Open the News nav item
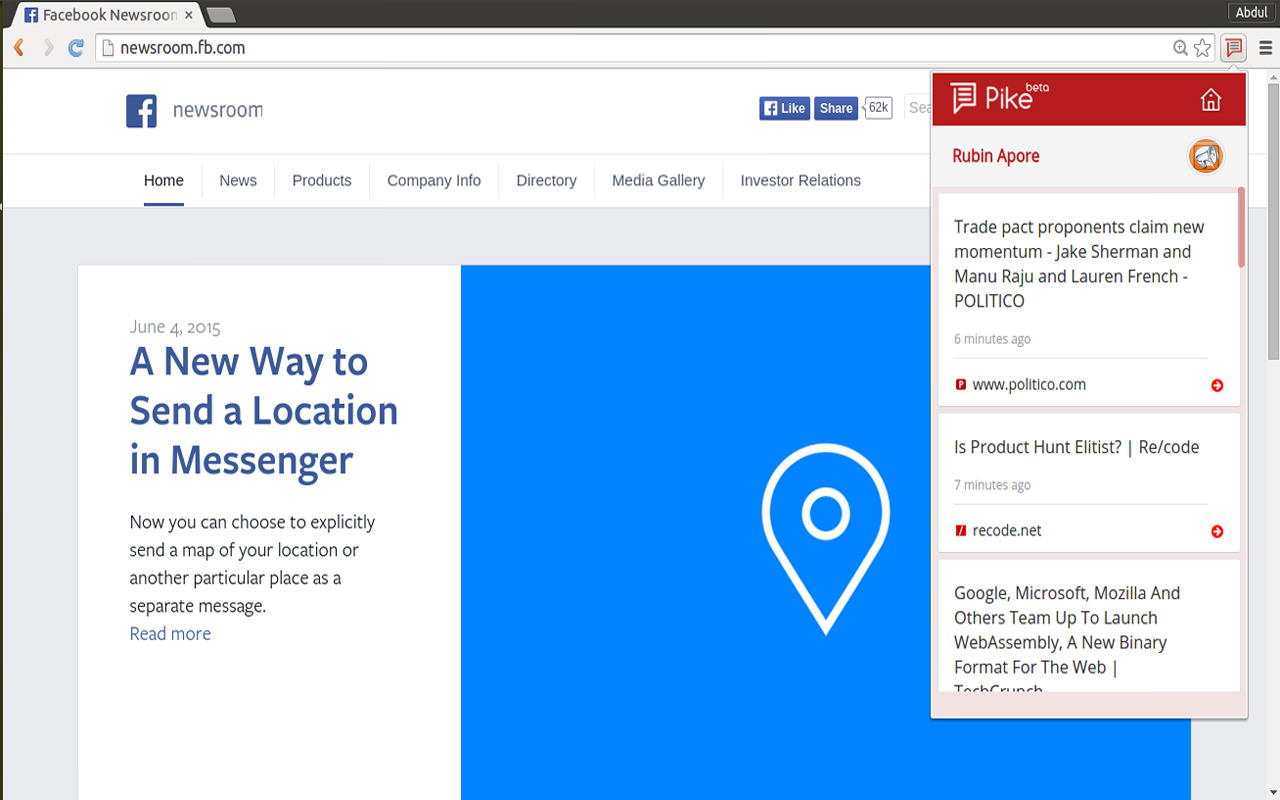Screen dimensions: 1280x800 tap(238, 180)
